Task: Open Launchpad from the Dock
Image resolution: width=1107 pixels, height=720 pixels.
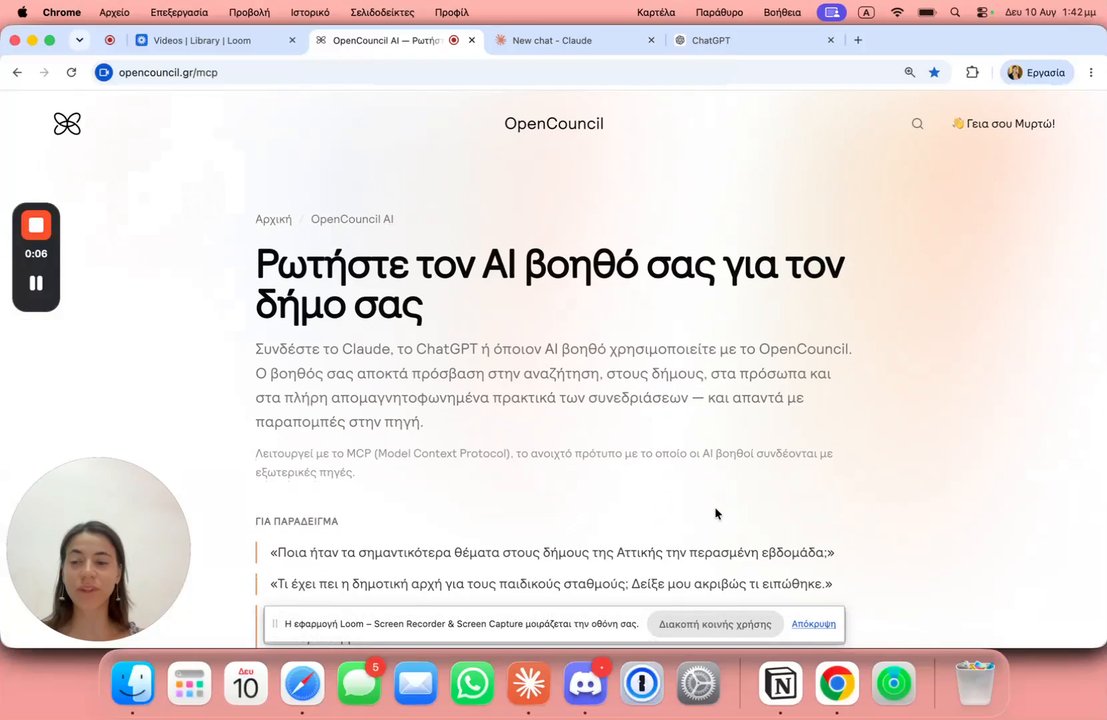Action: coord(189,683)
